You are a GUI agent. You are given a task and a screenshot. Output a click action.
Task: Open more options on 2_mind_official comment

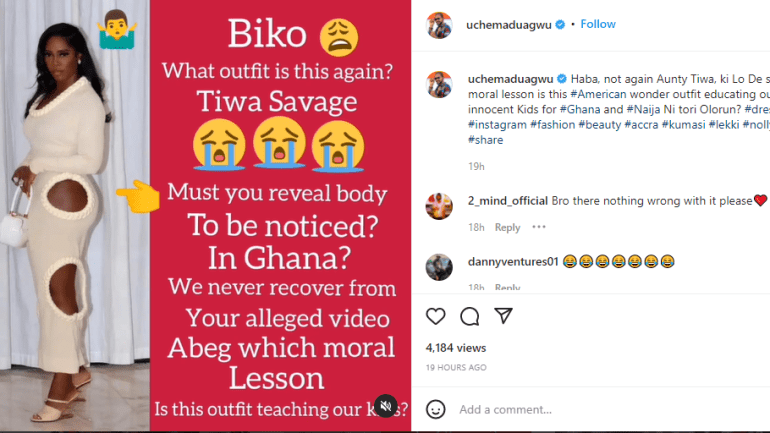pos(539,227)
